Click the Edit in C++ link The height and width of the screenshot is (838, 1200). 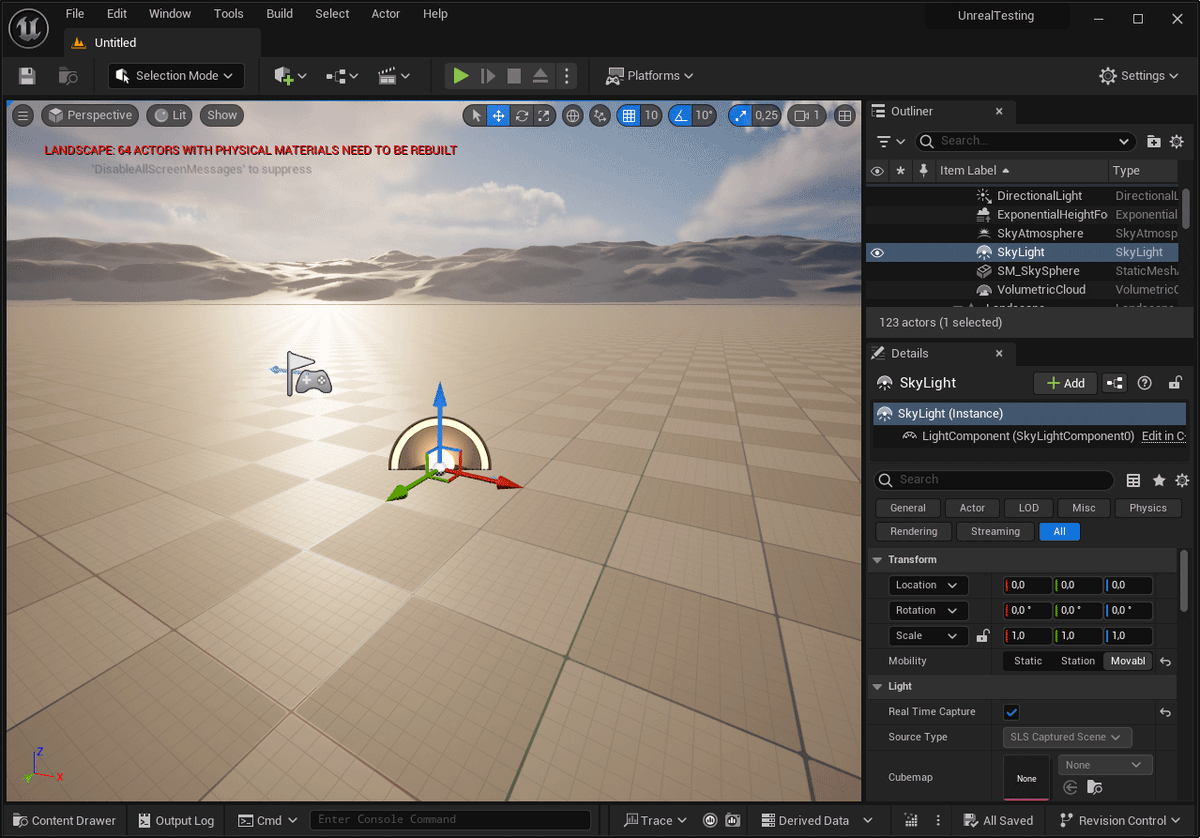click(x=1163, y=436)
